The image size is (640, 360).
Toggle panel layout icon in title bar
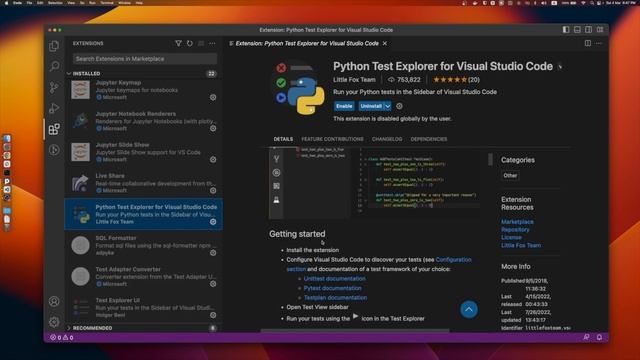[577, 30]
